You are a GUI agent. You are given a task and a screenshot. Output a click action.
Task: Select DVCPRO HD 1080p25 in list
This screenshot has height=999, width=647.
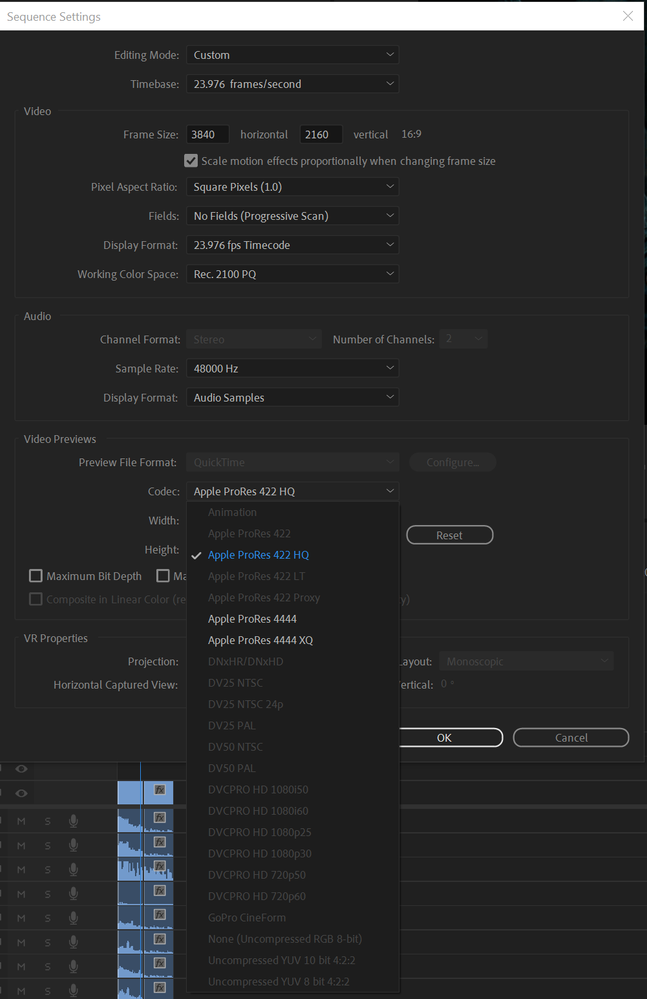point(293,832)
